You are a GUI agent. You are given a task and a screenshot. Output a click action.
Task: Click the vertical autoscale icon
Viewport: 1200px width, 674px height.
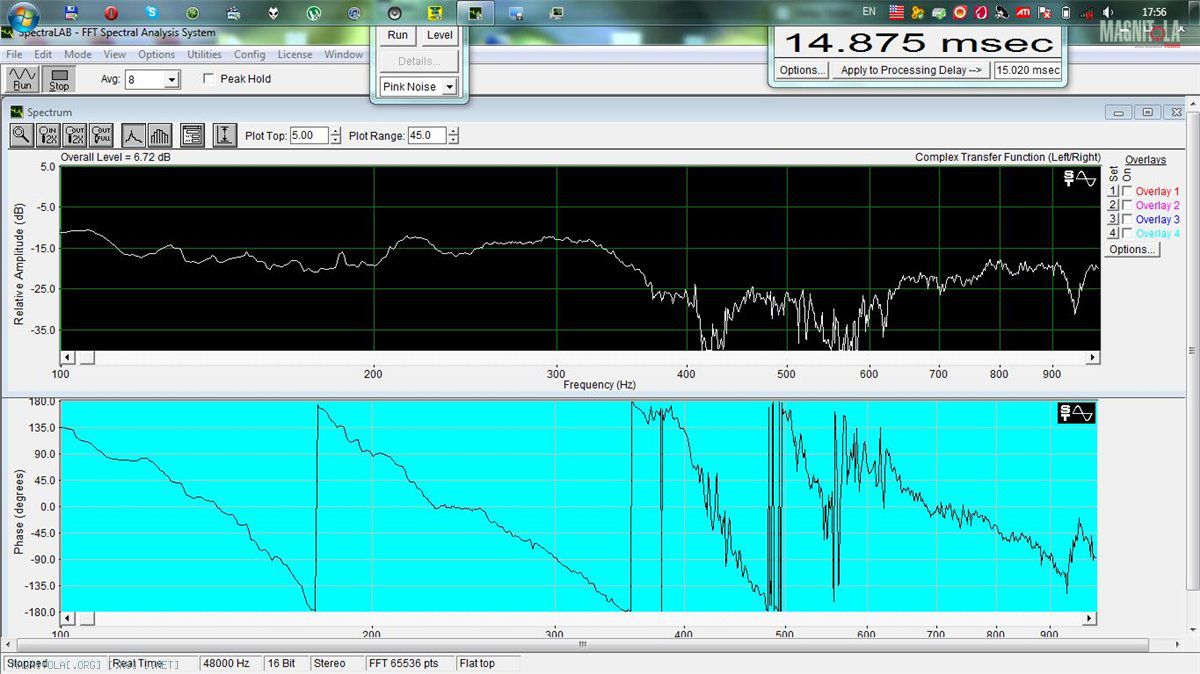click(x=224, y=135)
